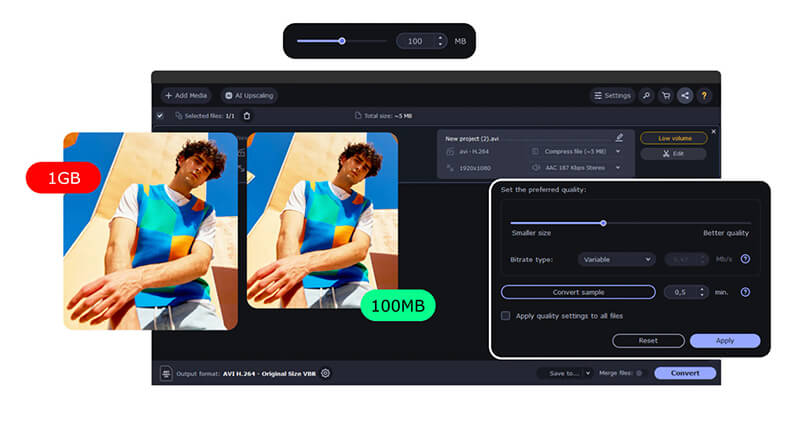Click the 100 MB size input field

416,41
